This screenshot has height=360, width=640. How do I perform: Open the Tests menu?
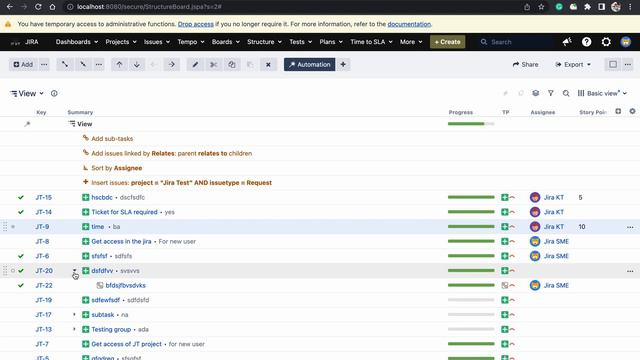[x=301, y=42]
